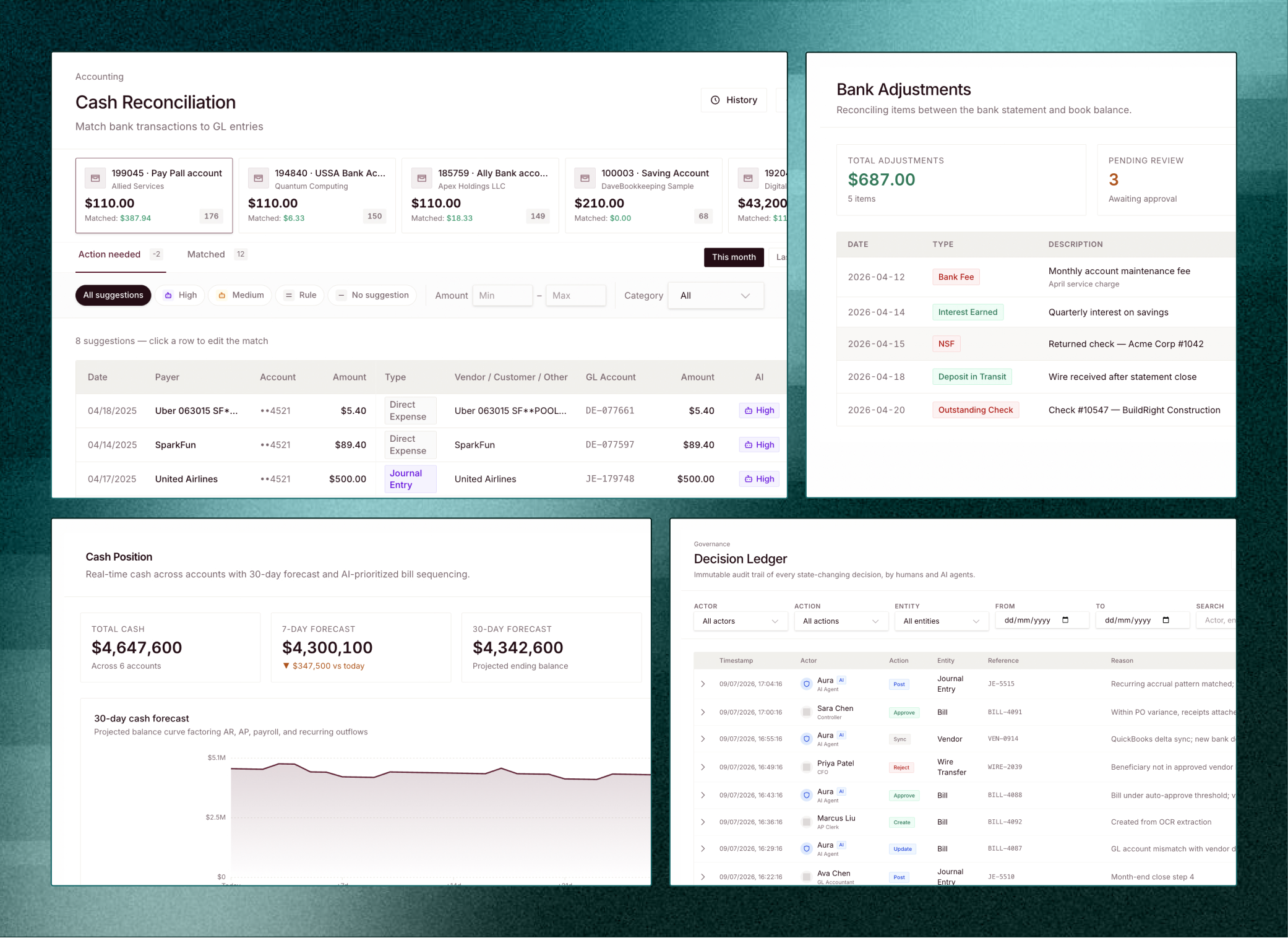The image size is (1288, 938).
Task: Select the All suggestions button
Action: [x=113, y=296]
